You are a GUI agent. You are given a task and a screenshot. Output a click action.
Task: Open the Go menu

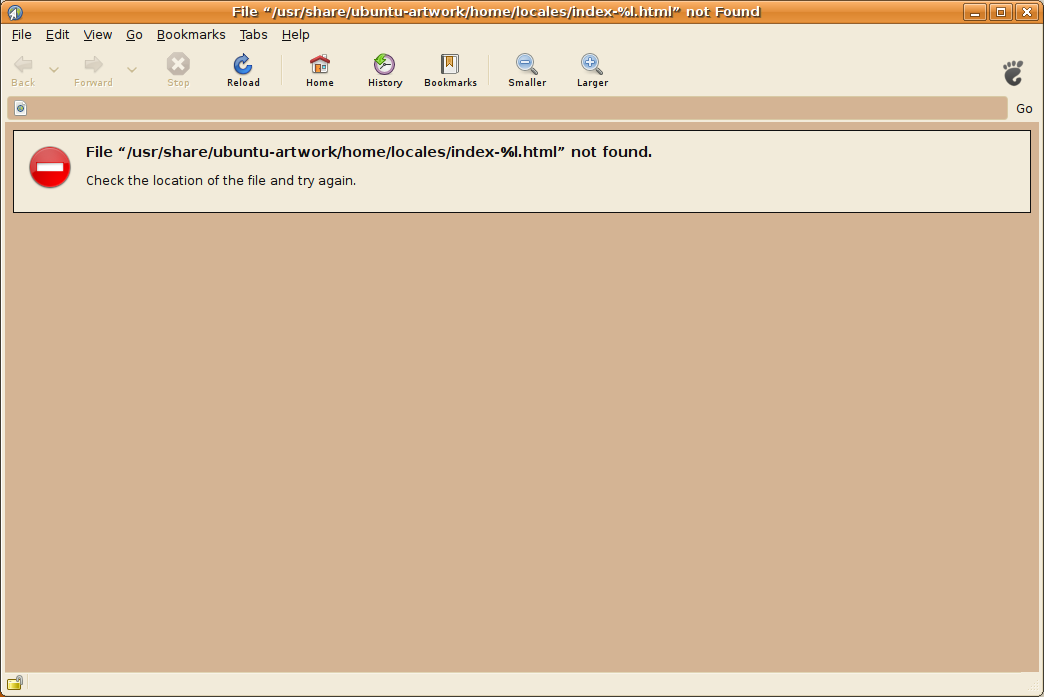click(x=134, y=35)
